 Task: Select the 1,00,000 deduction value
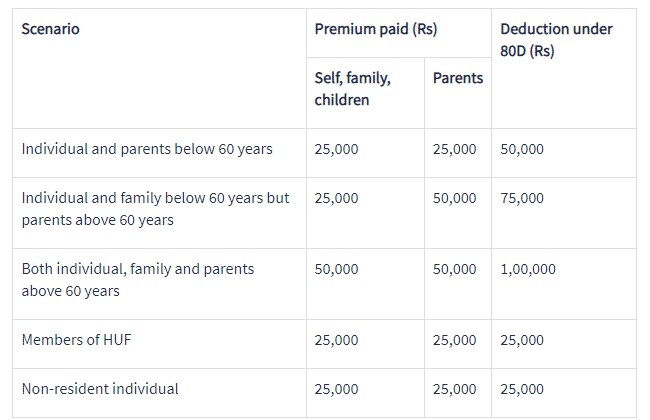coord(528,269)
